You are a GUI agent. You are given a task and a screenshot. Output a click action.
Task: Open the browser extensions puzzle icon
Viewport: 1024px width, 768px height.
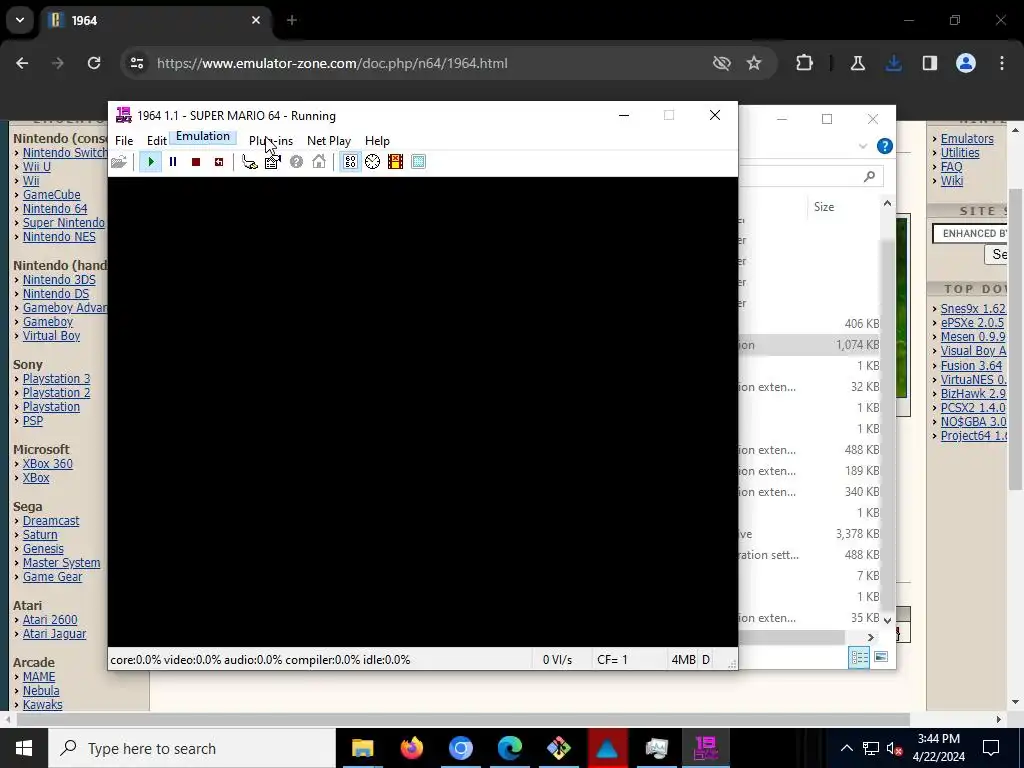coord(805,63)
